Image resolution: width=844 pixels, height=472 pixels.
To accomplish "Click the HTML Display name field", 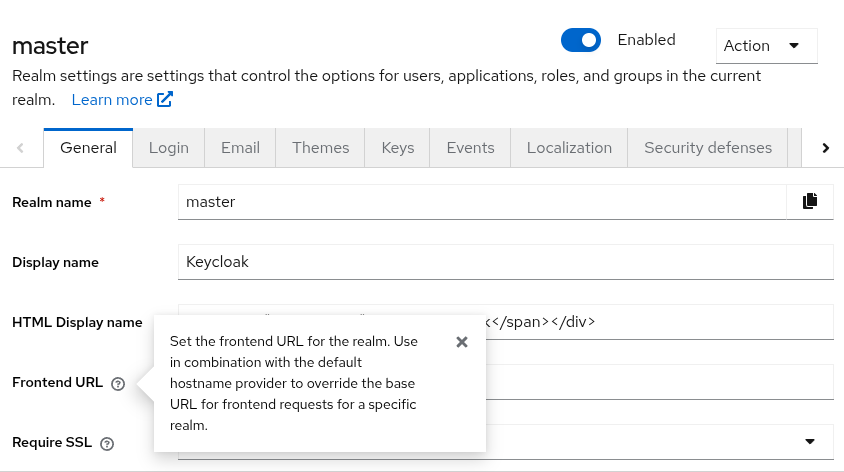I will pyautogui.click(x=660, y=322).
